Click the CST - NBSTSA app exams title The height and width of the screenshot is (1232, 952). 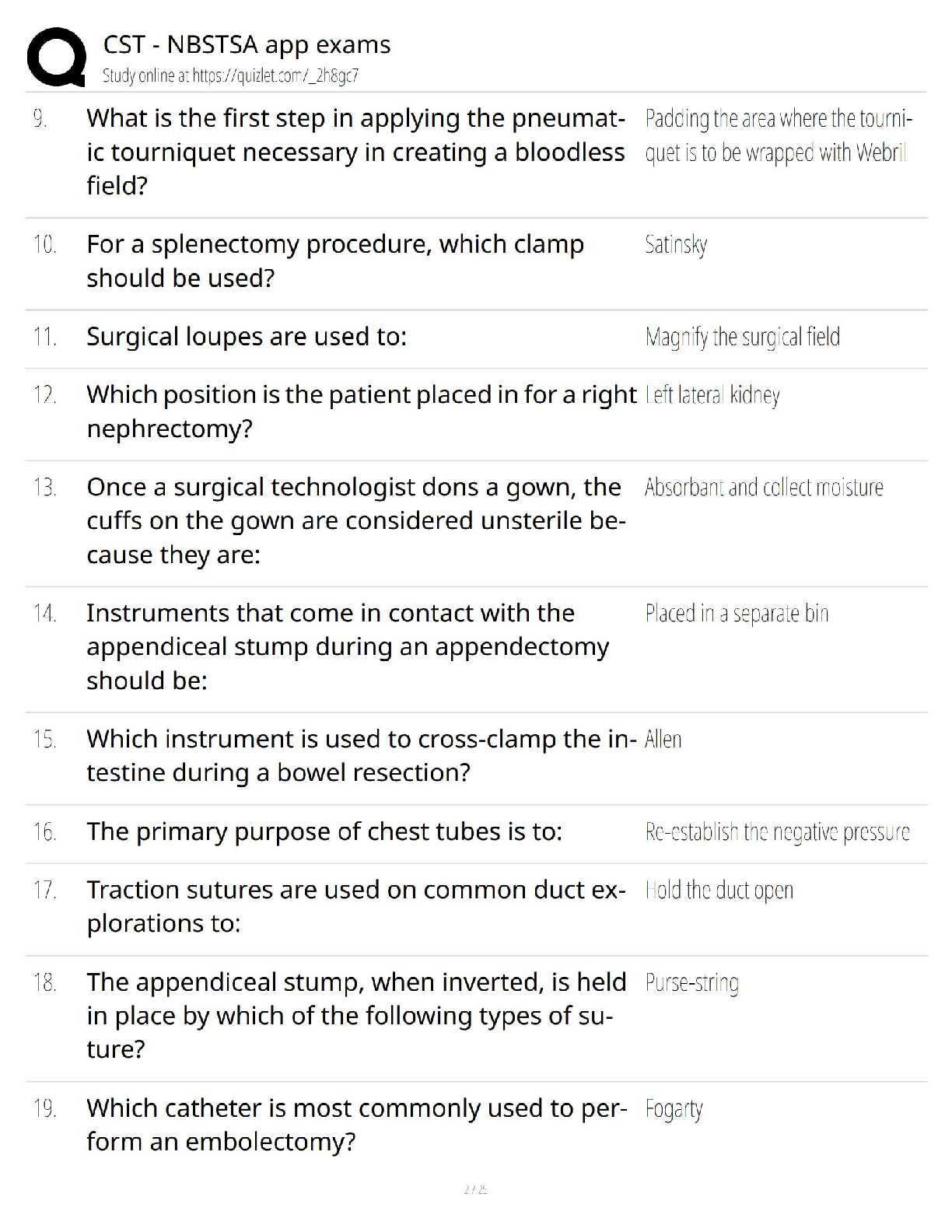247,45
